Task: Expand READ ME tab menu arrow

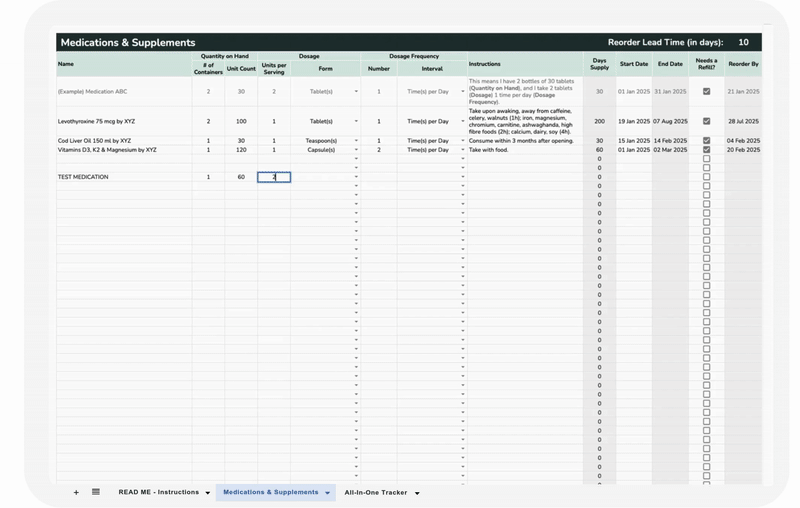Action: coord(208,493)
